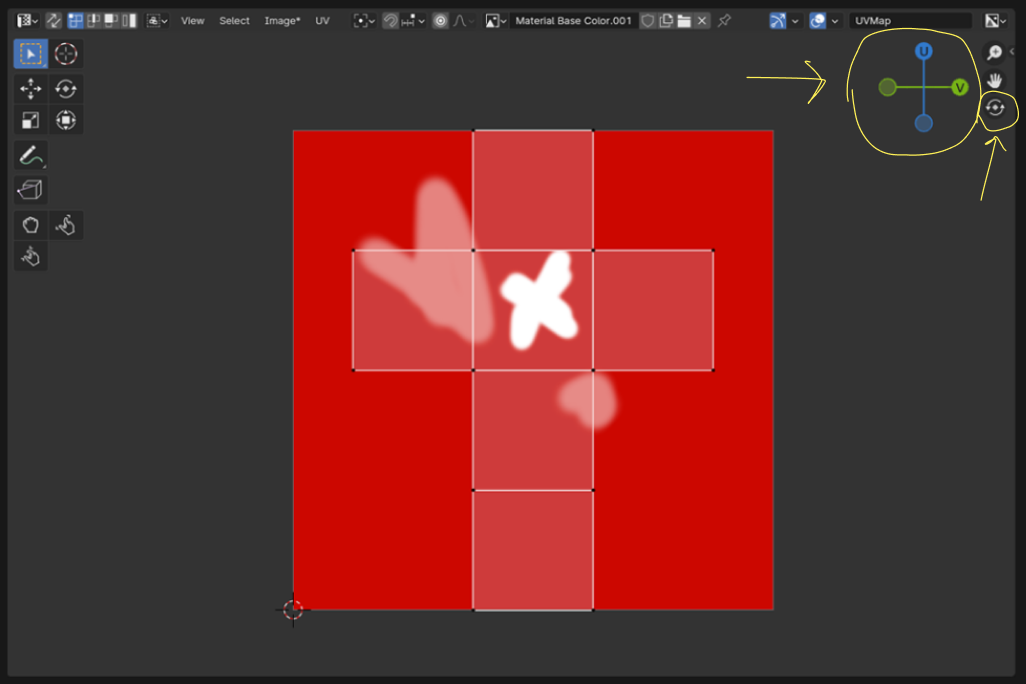This screenshot has width=1026, height=684.
Task: Select the Cursor tool
Action: click(65, 54)
